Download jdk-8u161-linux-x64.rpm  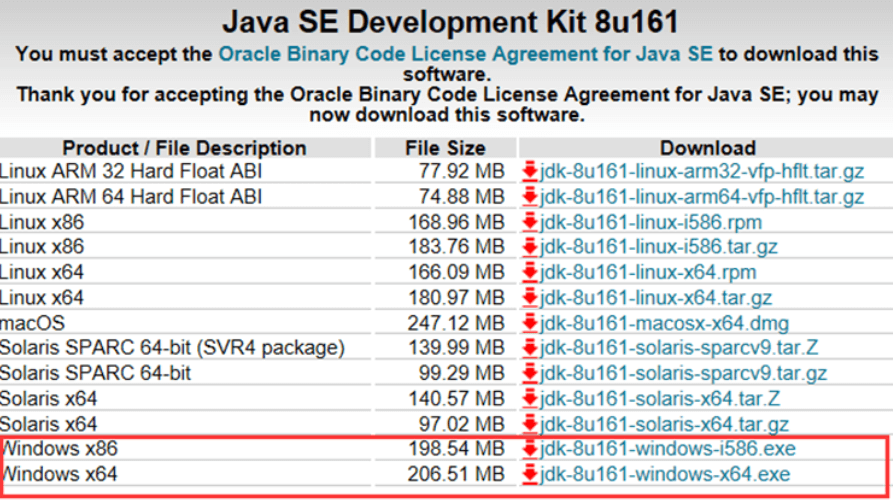648,272
